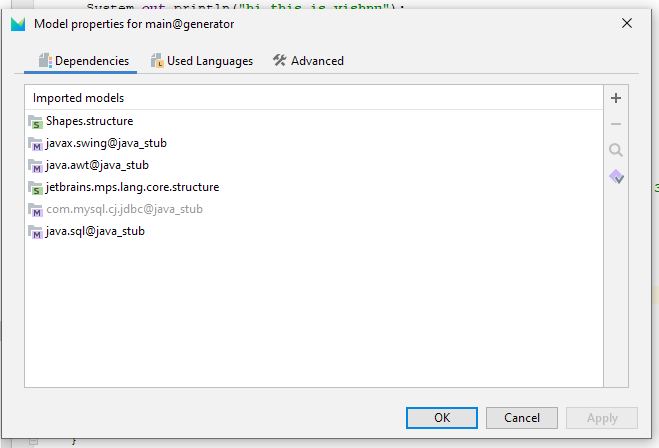This screenshot has width=659, height=448.
Task: Select the java.awt@java_stub entry
Action: pos(97,165)
